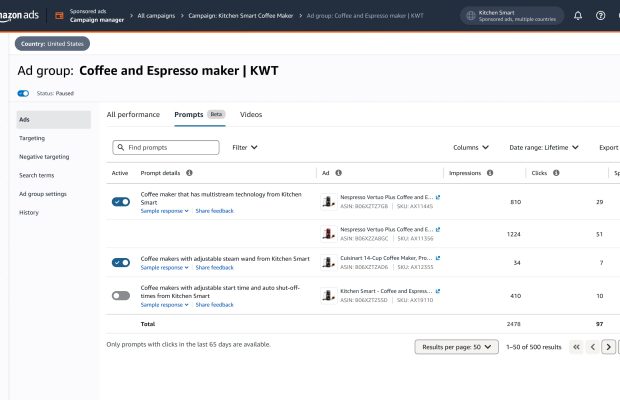This screenshot has height=400, width=620.
Task: Select Negative targeting in the sidebar
Action: point(45,157)
